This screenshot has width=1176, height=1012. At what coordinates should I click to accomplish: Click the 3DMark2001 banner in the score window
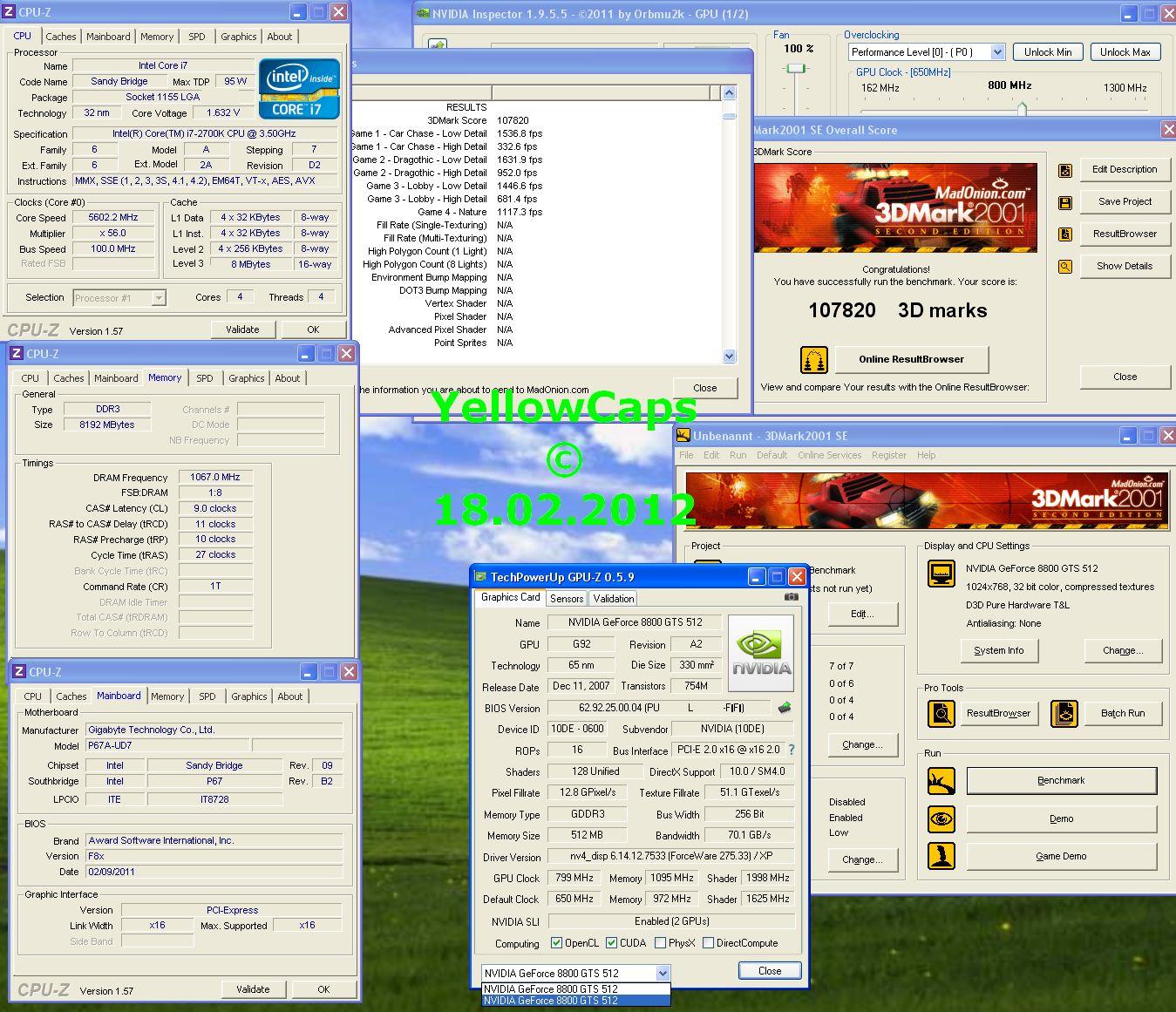coord(895,207)
